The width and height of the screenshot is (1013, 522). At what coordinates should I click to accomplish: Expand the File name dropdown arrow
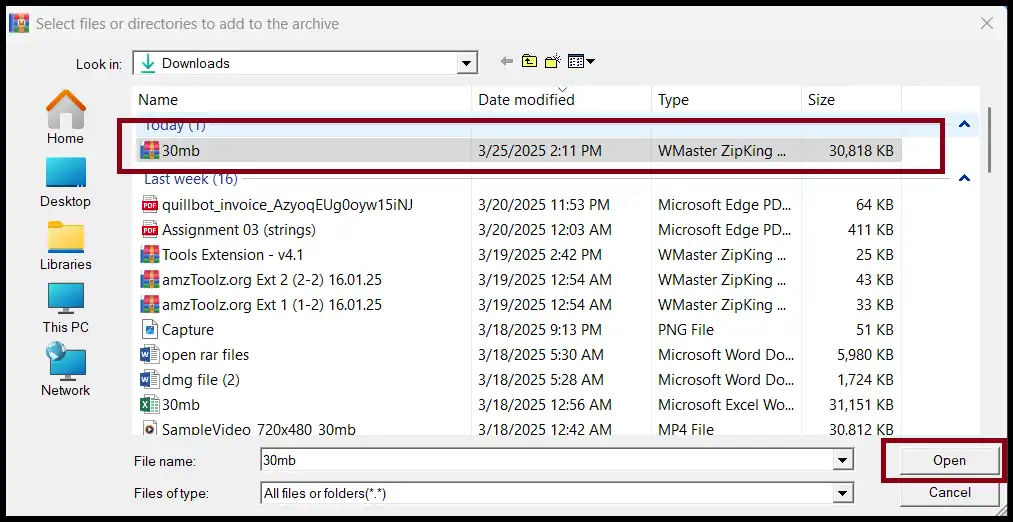coord(842,460)
